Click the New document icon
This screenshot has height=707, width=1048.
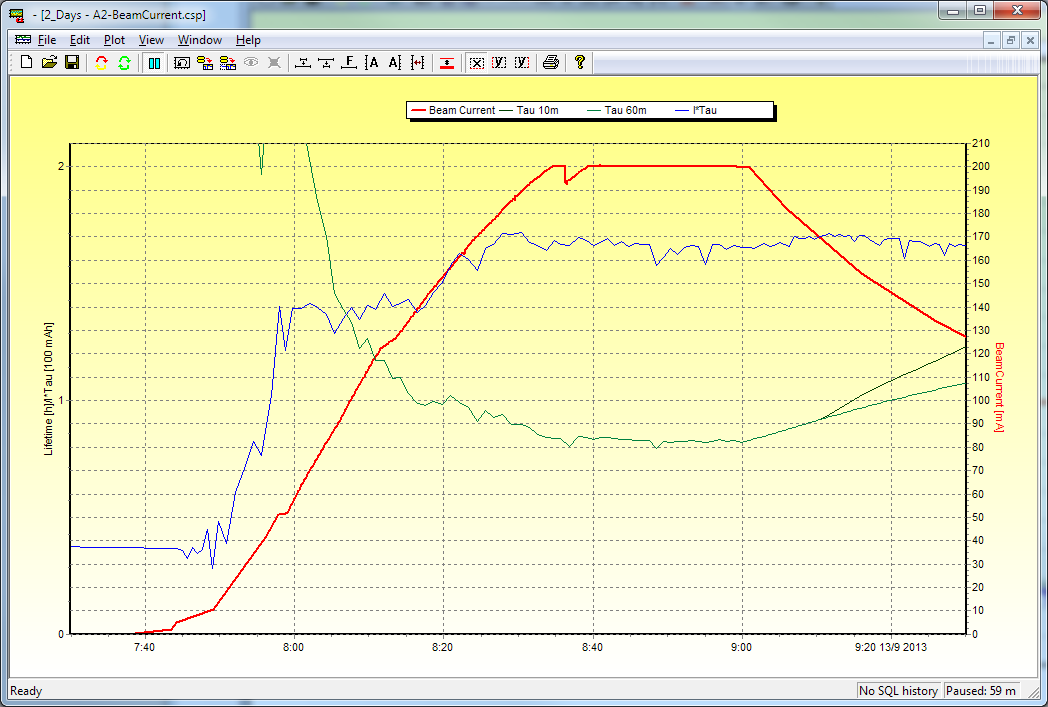pyautogui.click(x=27, y=62)
